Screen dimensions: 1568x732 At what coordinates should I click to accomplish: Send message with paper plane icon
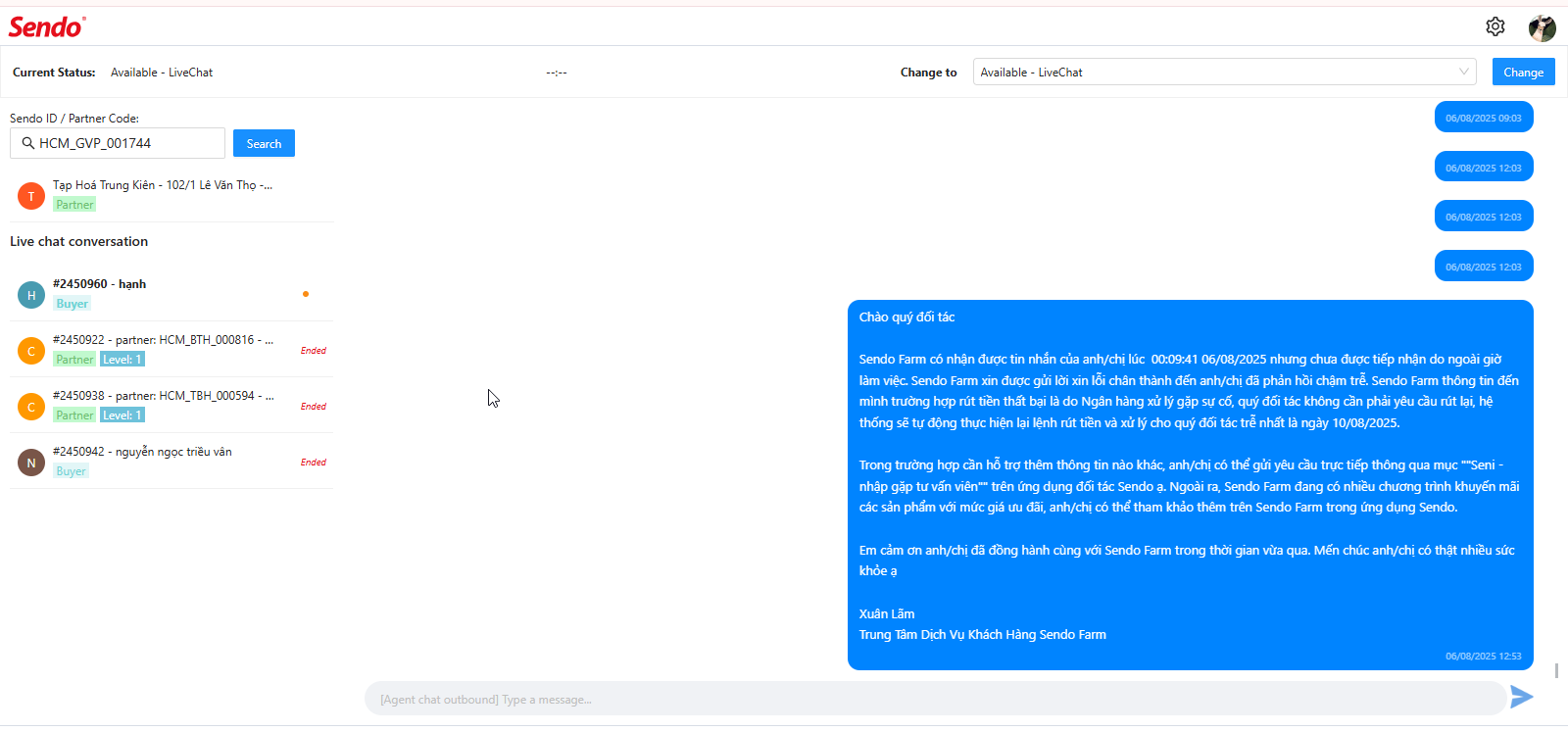(1521, 697)
